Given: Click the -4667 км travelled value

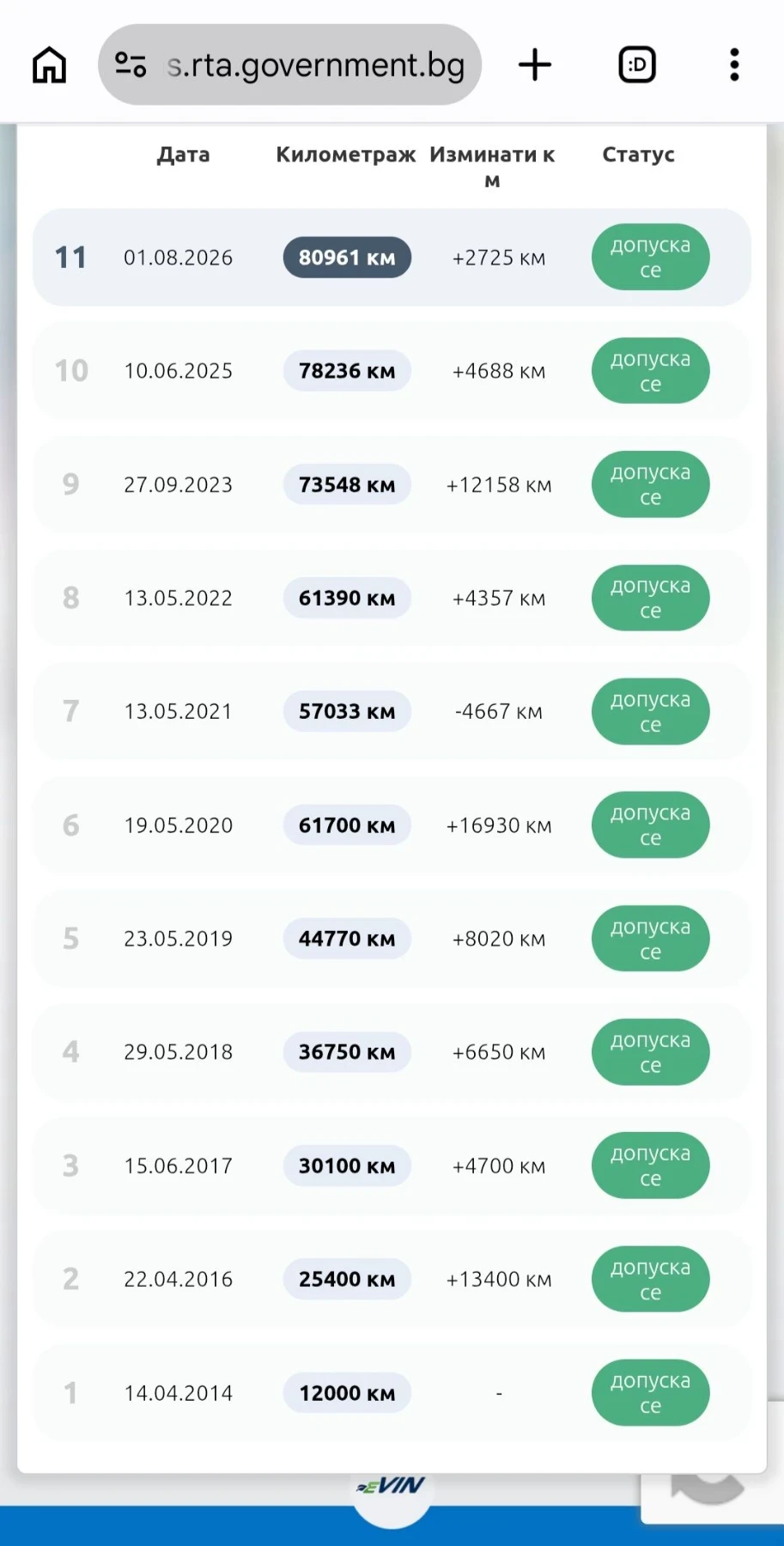Looking at the screenshot, I should click(x=498, y=712).
